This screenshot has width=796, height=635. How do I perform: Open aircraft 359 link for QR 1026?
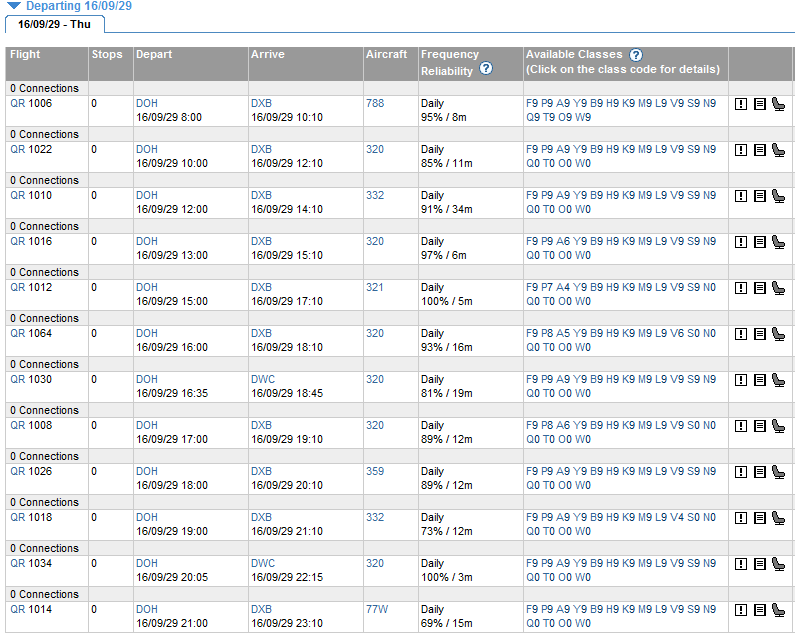[375, 471]
